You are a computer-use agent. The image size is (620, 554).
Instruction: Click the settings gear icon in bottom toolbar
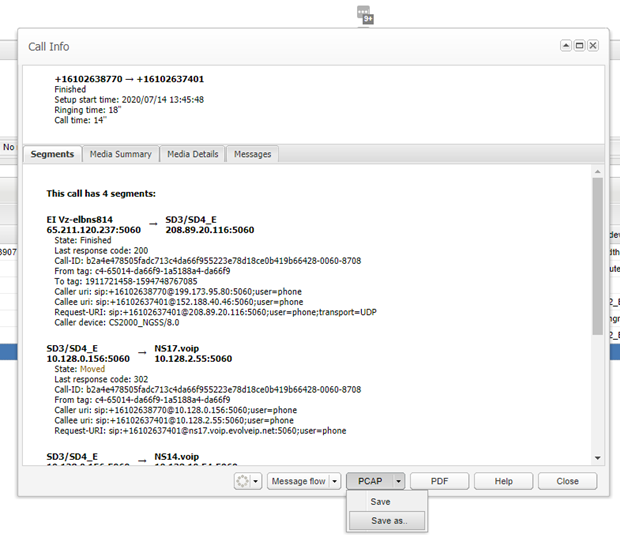pyautogui.click(x=240, y=481)
